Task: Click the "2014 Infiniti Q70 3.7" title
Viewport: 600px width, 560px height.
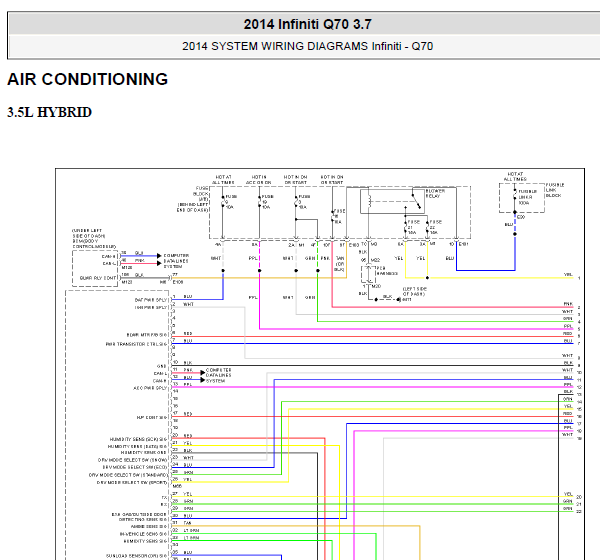Action: tap(307, 24)
